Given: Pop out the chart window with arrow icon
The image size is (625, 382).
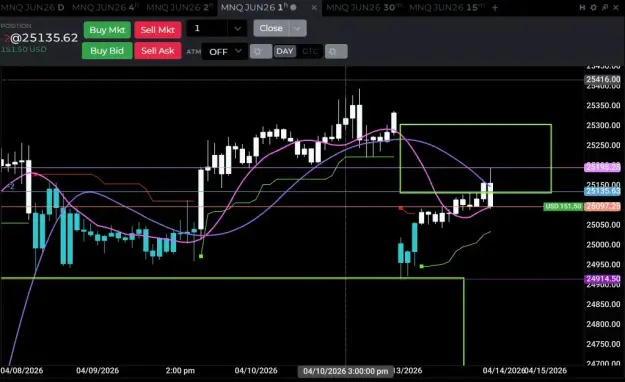Looking at the screenshot, I should click(605, 8).
